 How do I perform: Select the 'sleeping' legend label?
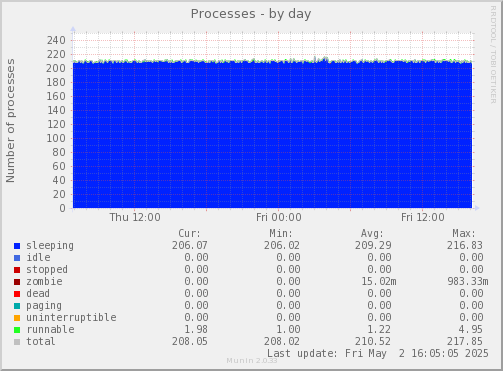(x=50, y=246)
